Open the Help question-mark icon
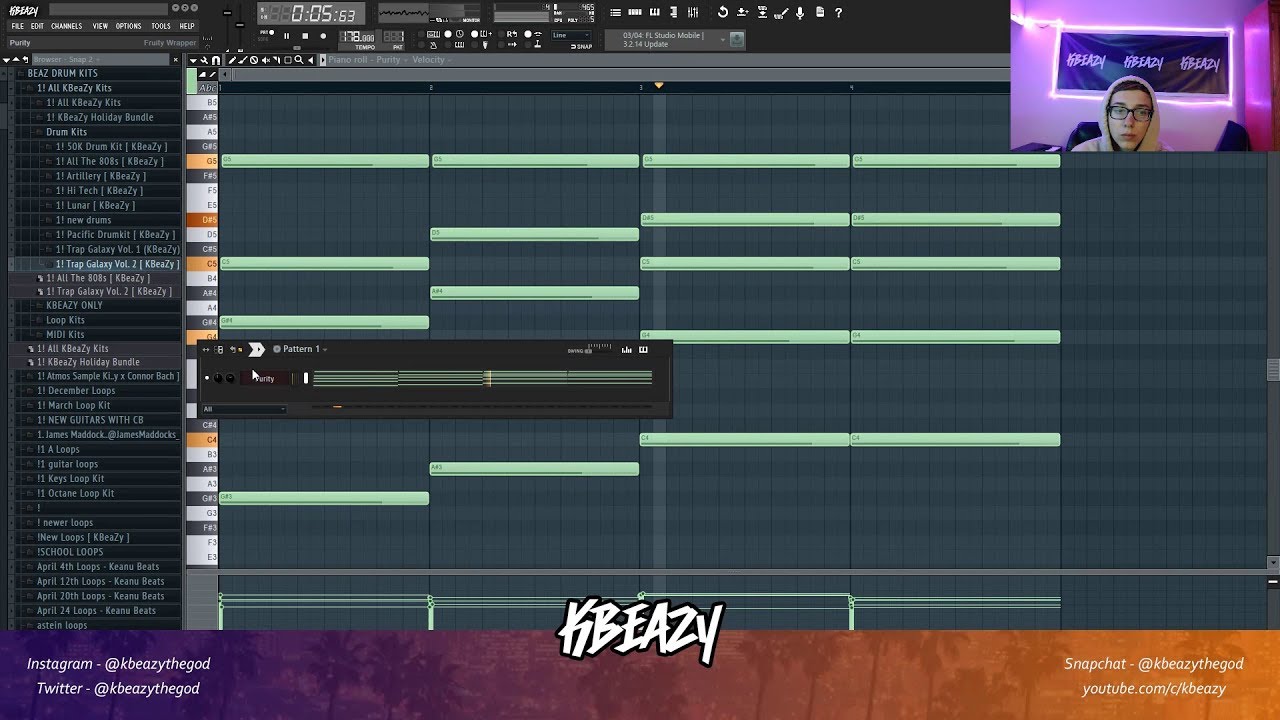 tap(838, 12)
